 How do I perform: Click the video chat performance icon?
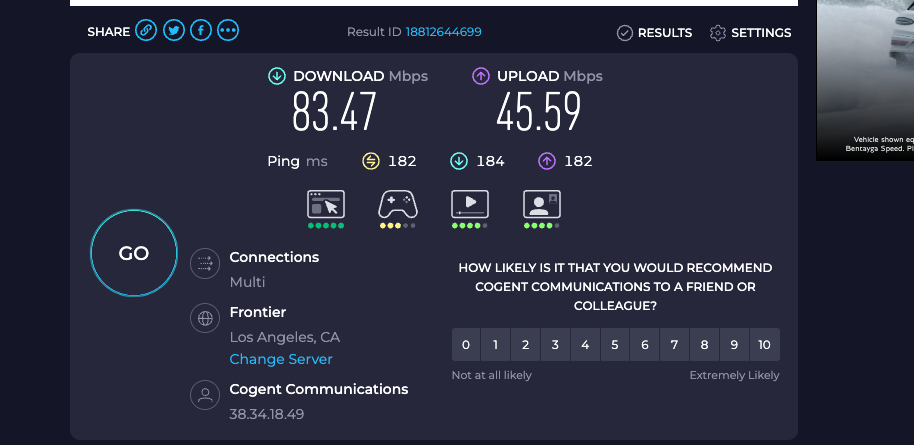[542, 204]
